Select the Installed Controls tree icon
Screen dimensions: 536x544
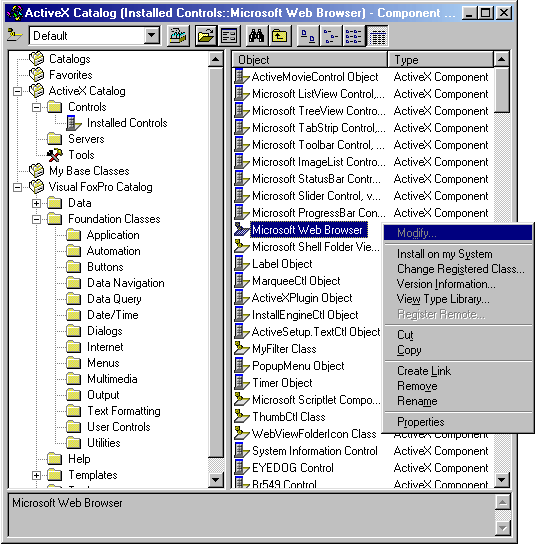(x=74, y=123)
